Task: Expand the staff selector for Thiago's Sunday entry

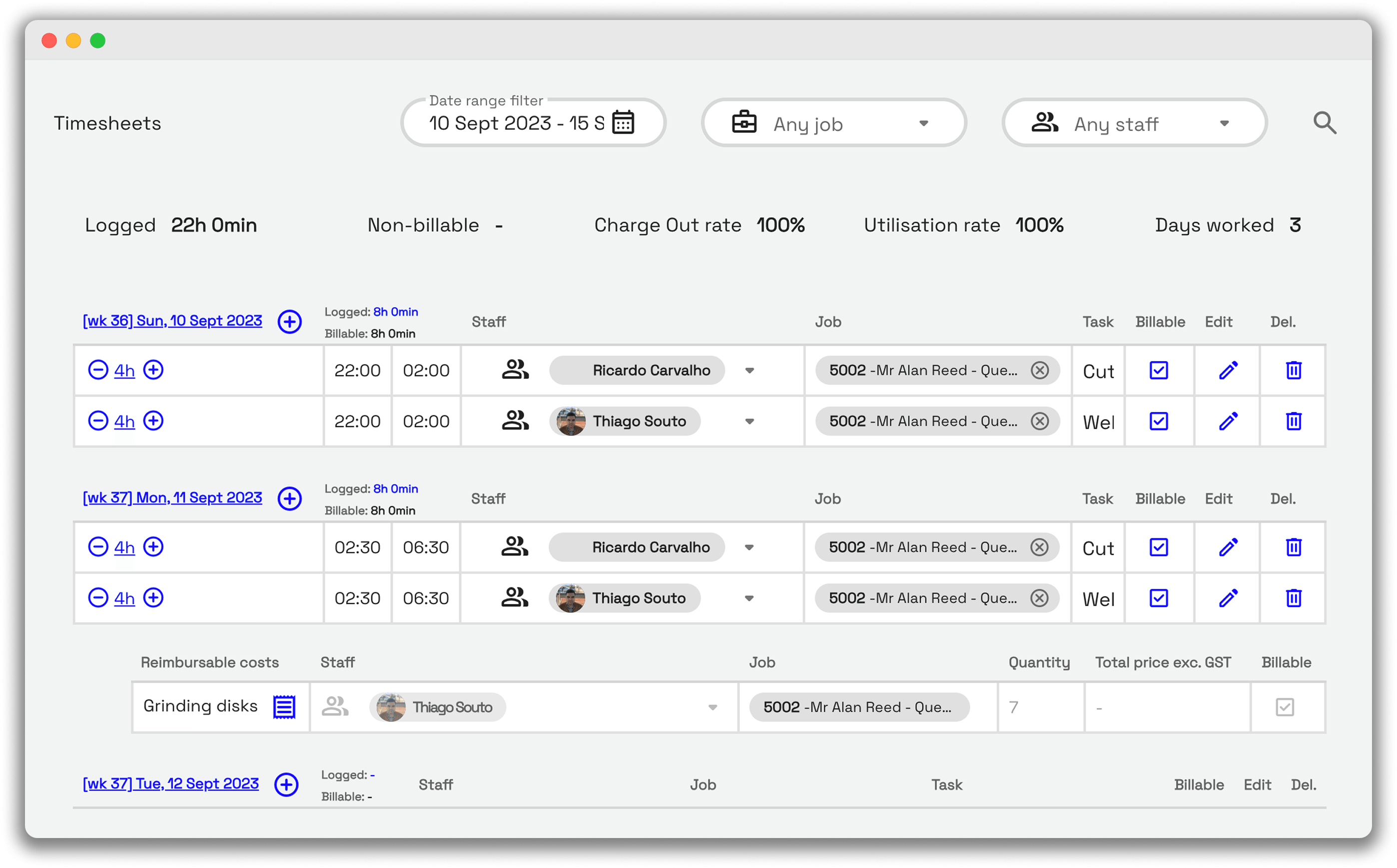Action: 749,421
